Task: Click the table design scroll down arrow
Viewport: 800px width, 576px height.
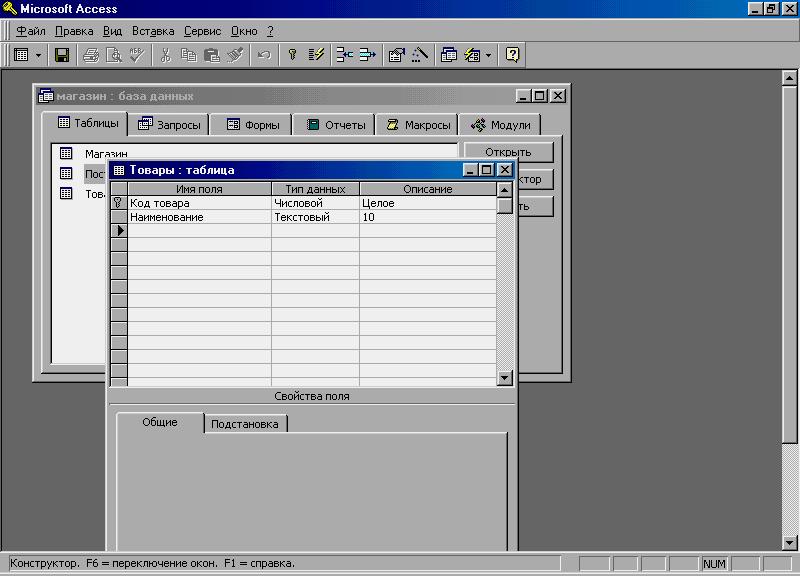Action: [x=505, y=378]
